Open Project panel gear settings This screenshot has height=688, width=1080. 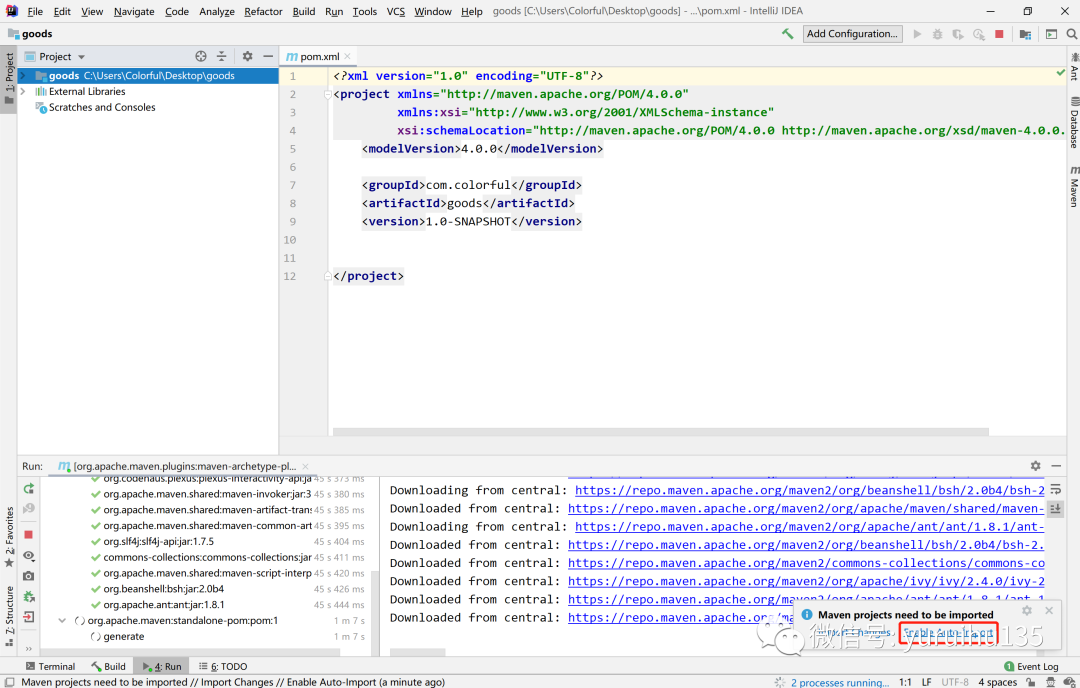pyautogui.click(x=247, y=56)
